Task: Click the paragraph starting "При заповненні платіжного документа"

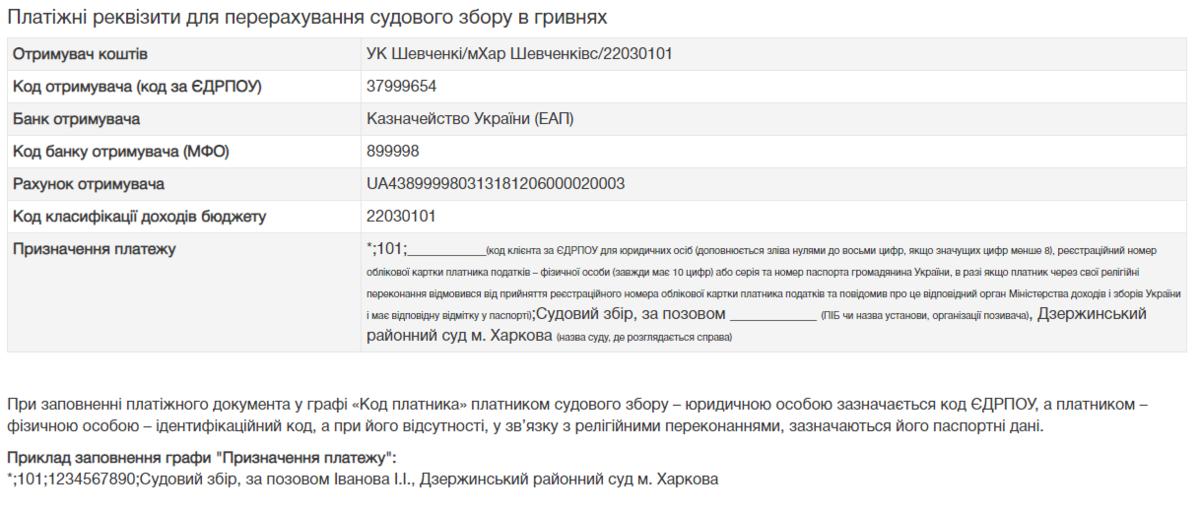Action: click(x=577, y=415)
